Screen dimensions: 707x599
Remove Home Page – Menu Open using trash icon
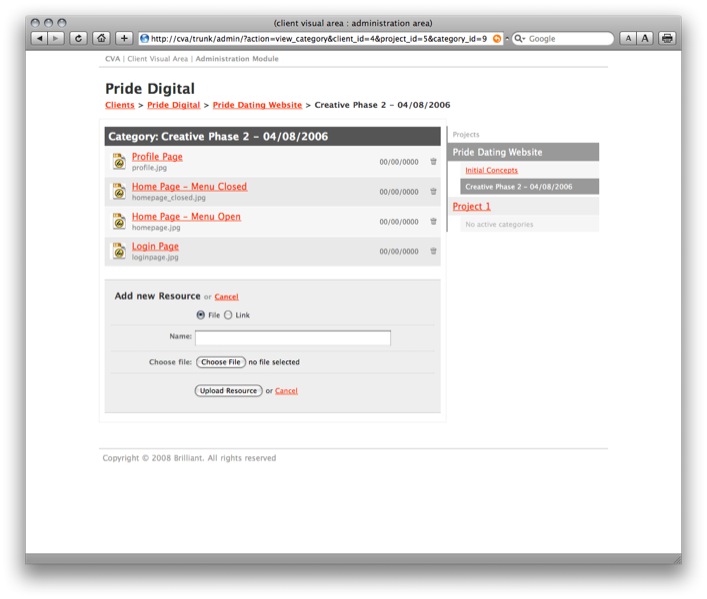coord(433,221)
